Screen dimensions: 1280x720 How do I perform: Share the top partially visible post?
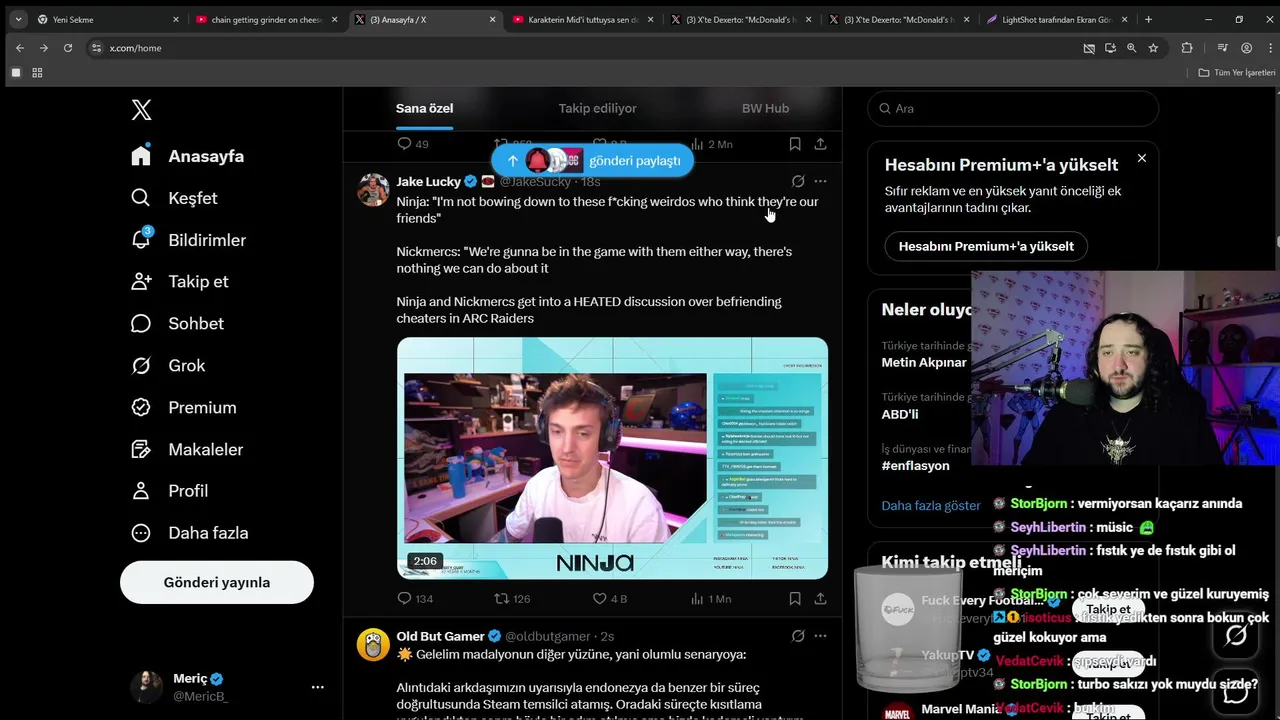click(x=820, y=144)
